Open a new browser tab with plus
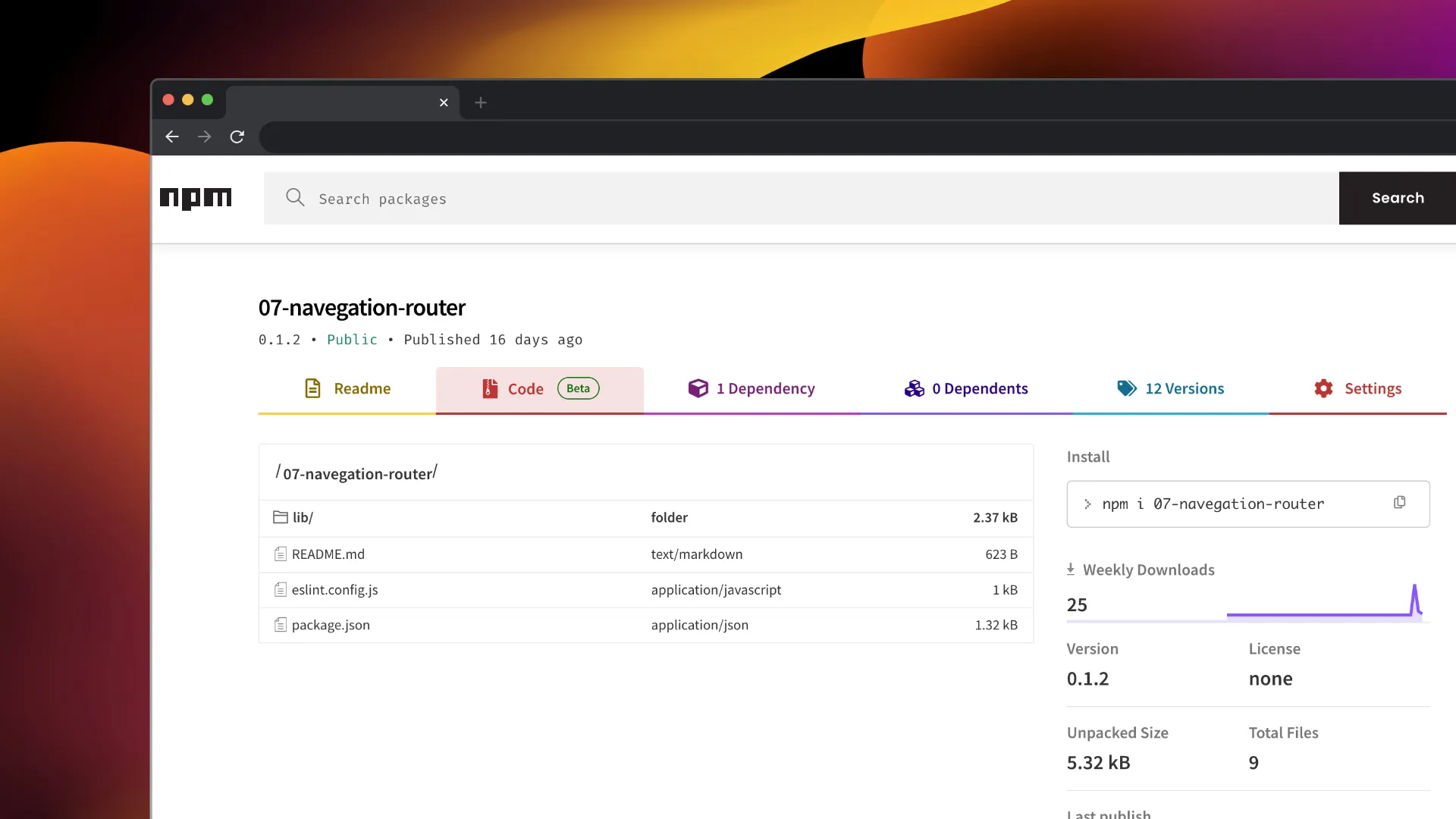Screen dimensions: 1456x819 tap(481, 102)
